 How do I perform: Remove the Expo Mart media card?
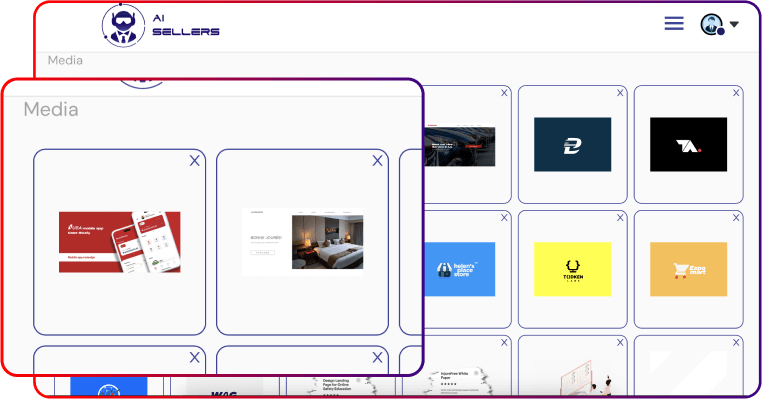pyautogui.click(x=736, y=218)
